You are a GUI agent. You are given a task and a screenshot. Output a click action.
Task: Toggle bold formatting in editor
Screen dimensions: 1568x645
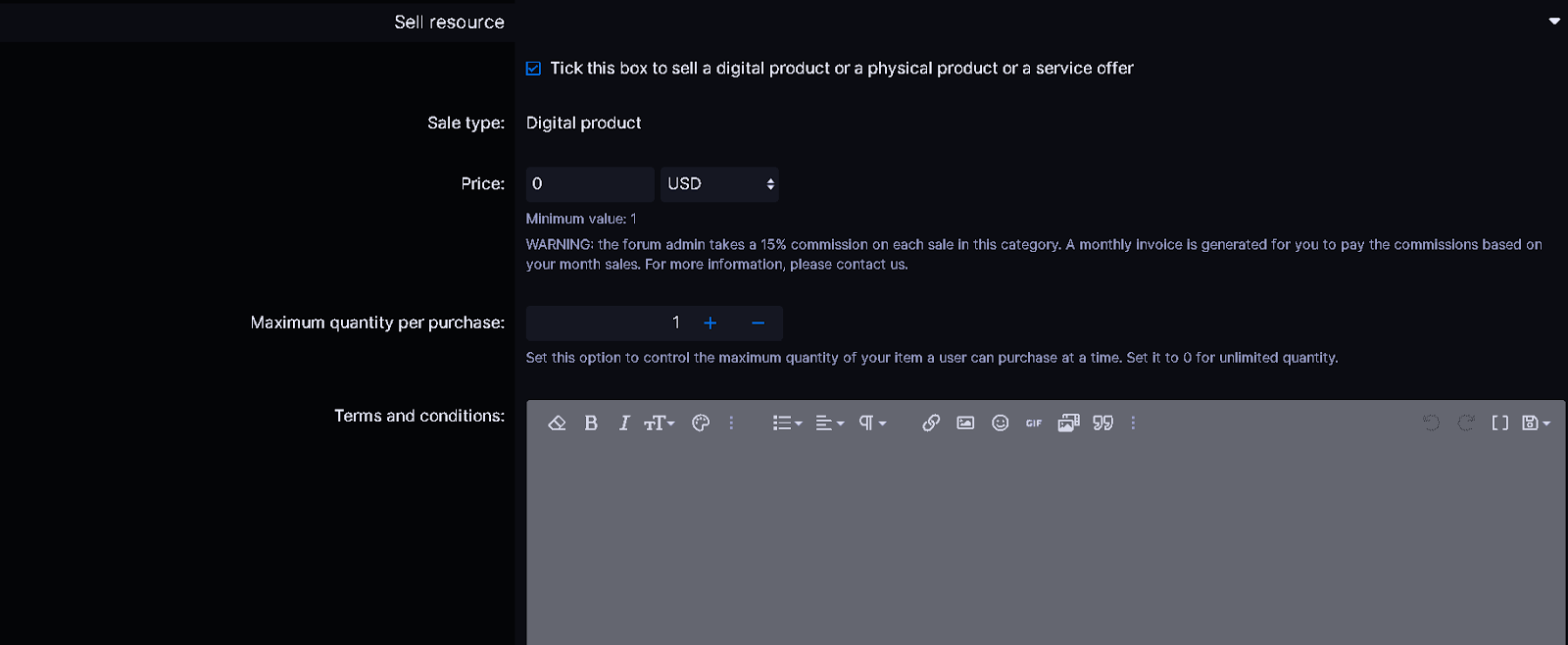coord(591,423)
